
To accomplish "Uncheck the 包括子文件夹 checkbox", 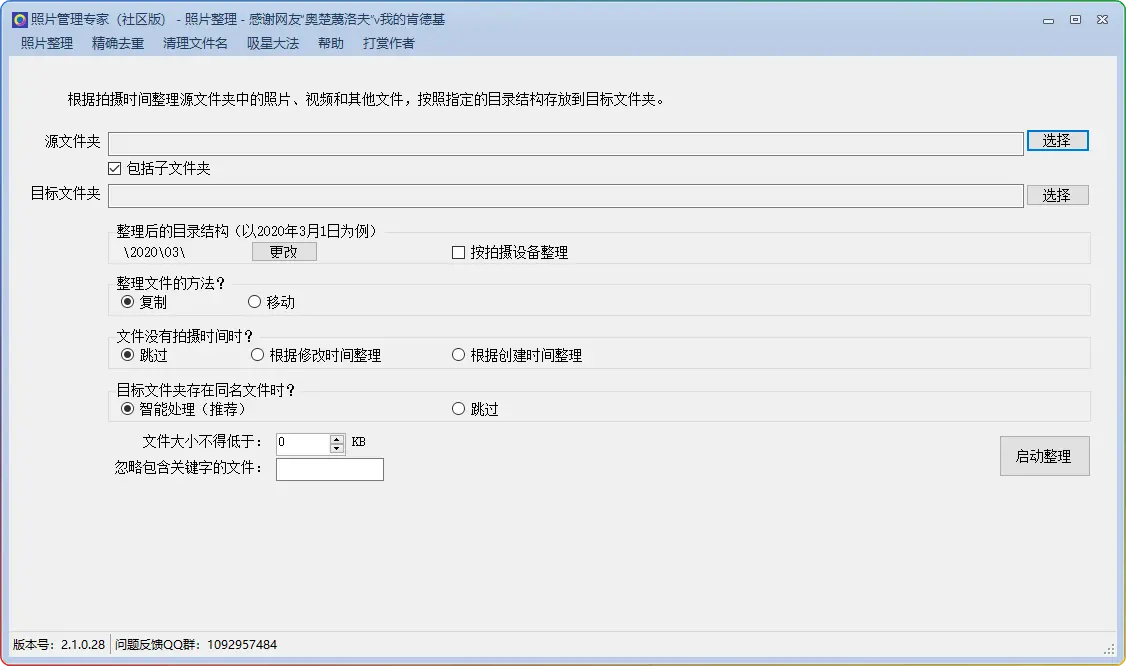I will 115,169.
